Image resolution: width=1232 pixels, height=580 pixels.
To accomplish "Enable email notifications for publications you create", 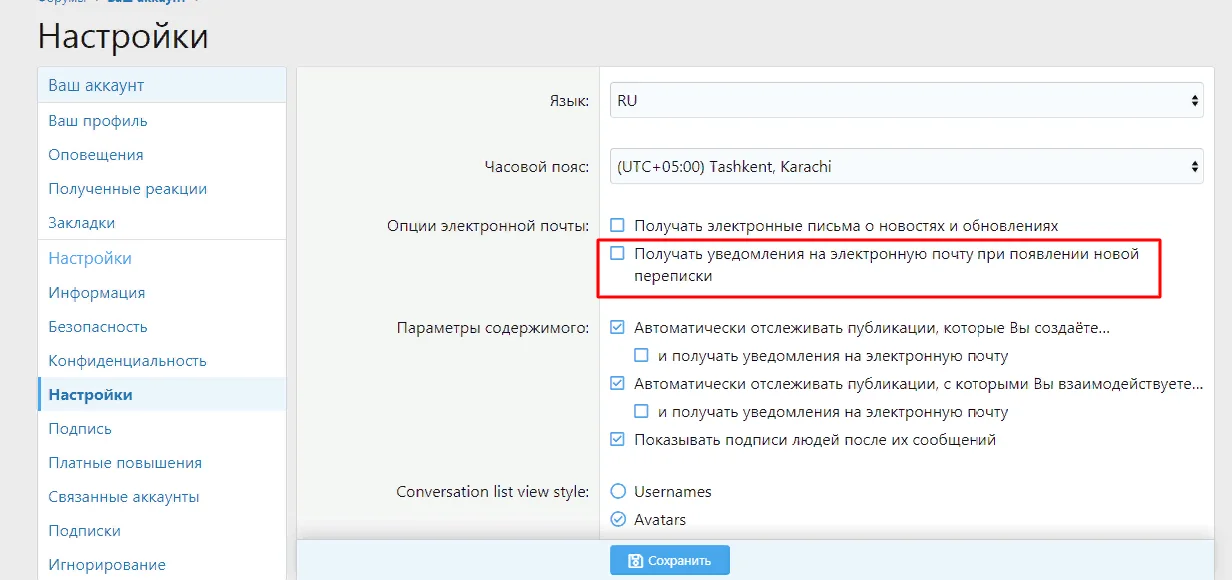I will [639, 354].
